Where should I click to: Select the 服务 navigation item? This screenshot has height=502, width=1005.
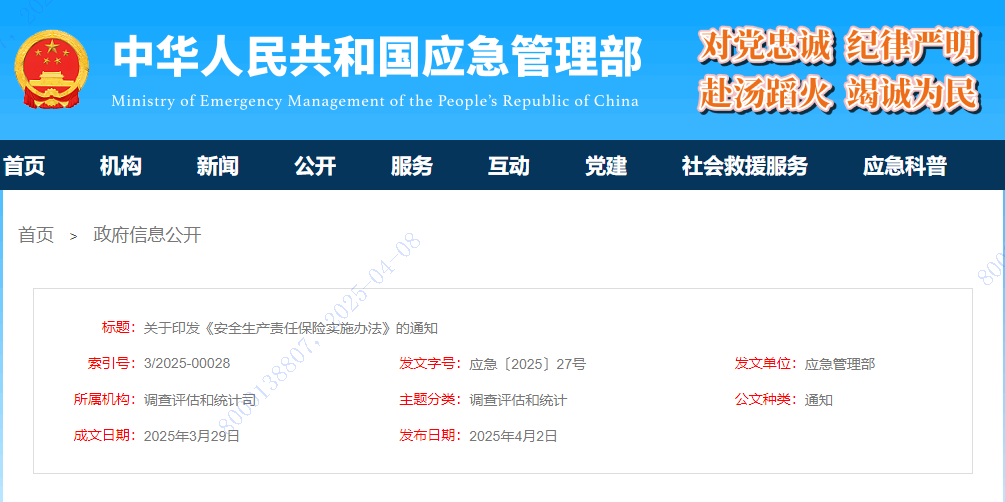click(x=411, y=167)
